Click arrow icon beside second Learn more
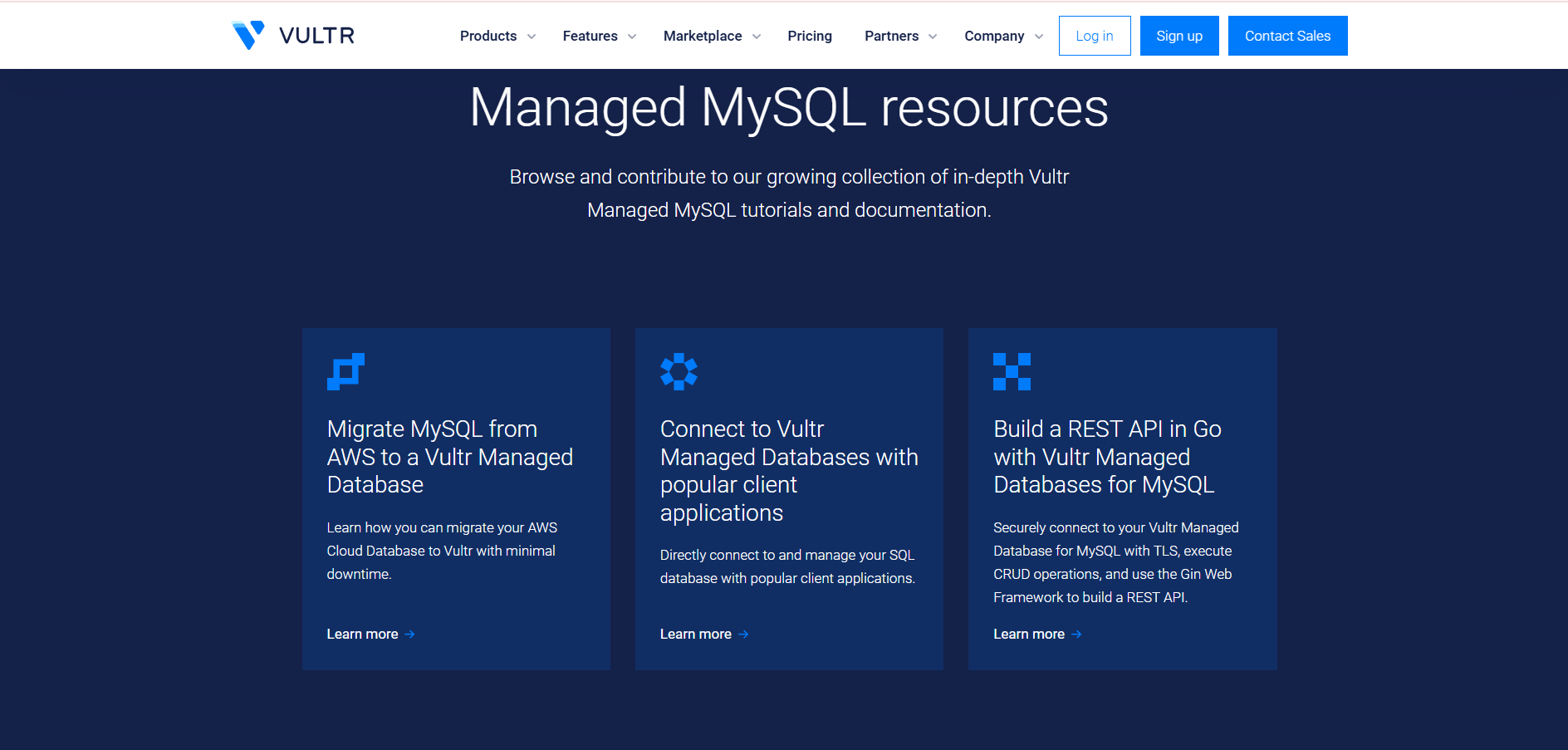The image size is (1568, 750). coord(743,635)
